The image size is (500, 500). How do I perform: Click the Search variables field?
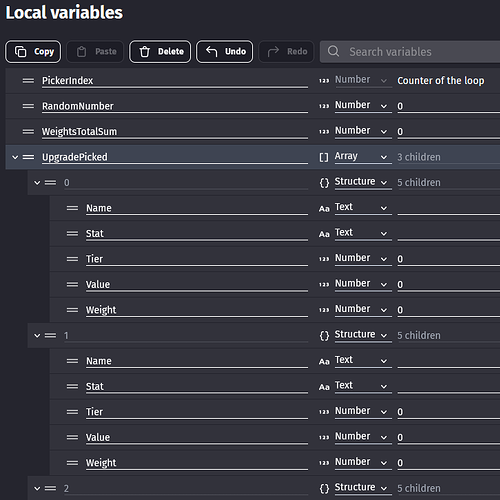pos(410,52)
